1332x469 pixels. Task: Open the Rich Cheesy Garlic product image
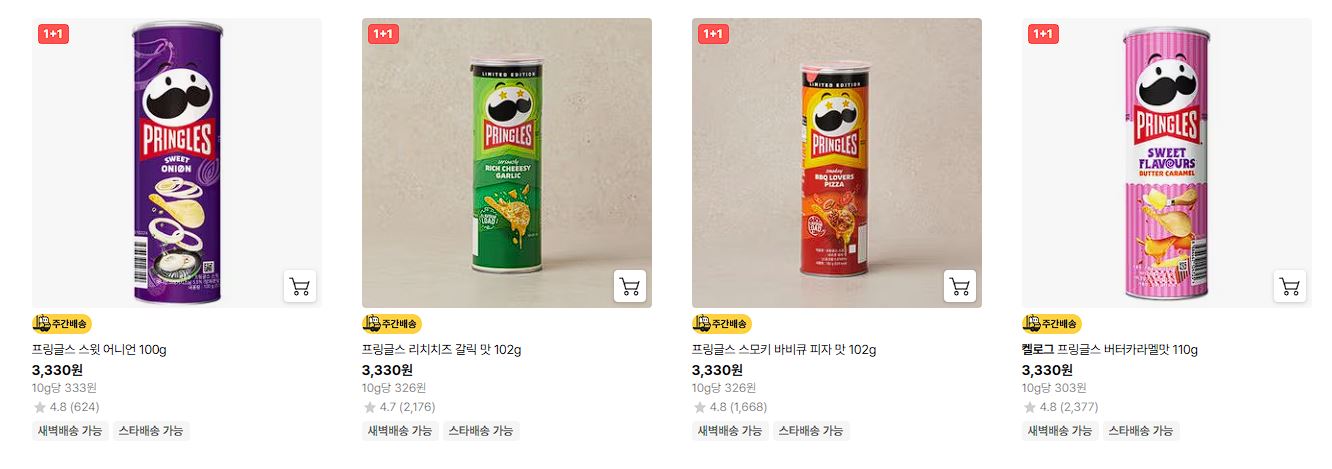point(507,163)
